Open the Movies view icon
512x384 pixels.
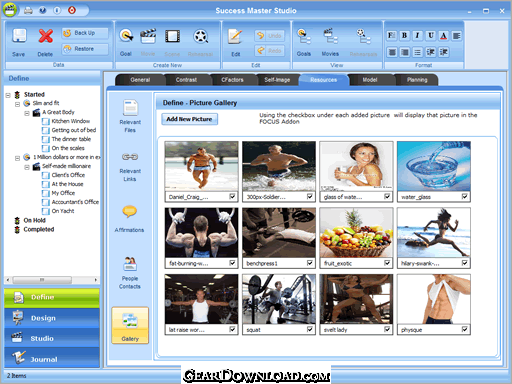(x=330, y=37)
